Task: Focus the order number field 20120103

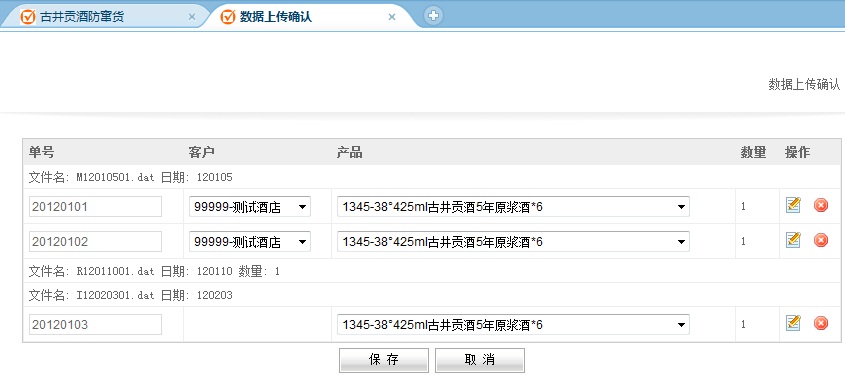Action: 95,325
